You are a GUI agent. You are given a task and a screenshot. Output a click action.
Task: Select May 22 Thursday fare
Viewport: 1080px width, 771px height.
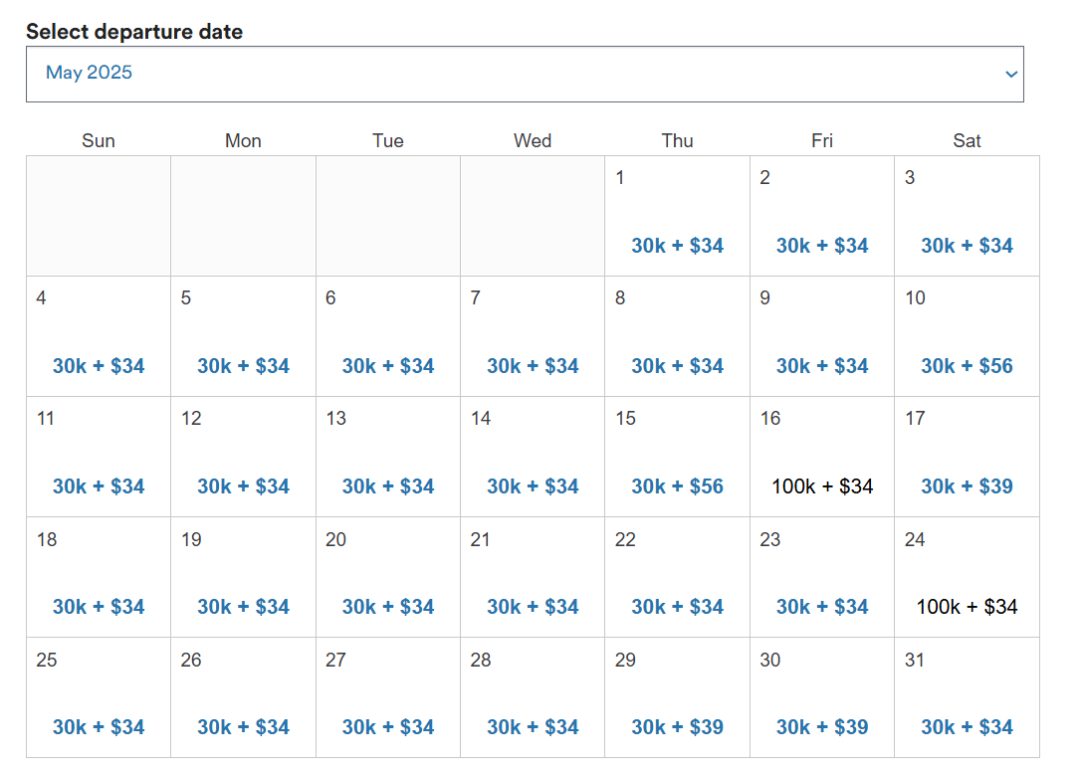tap(677, 577)
